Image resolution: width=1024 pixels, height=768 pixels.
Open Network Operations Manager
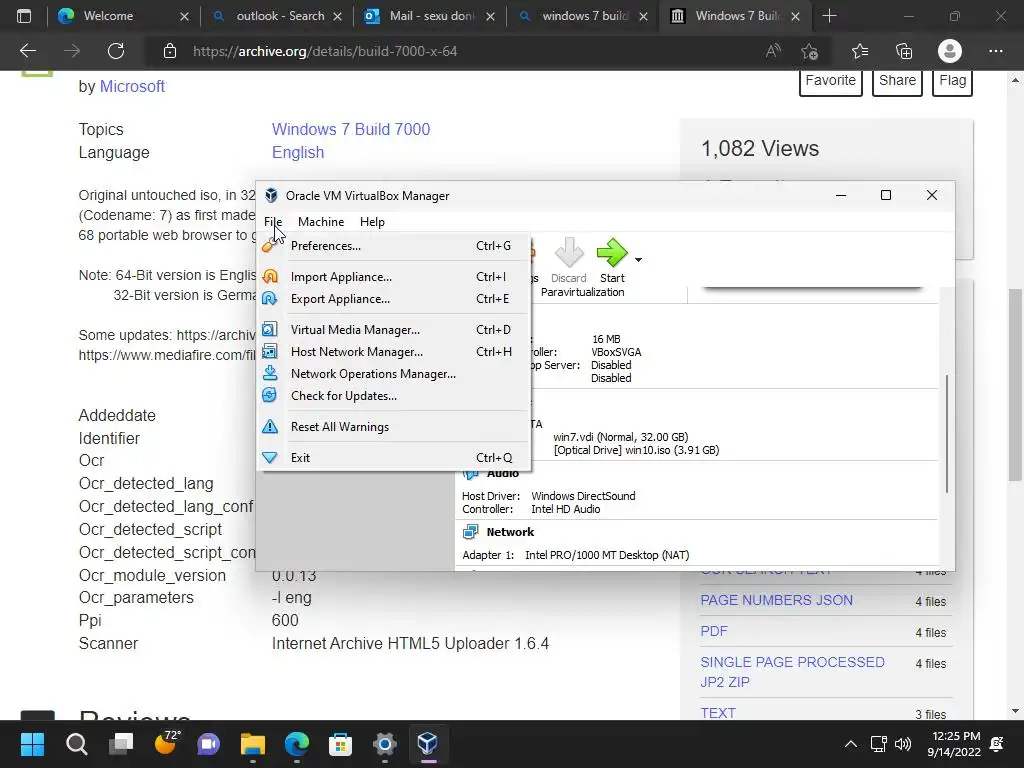pyautogui.click(x=394, y=374)
